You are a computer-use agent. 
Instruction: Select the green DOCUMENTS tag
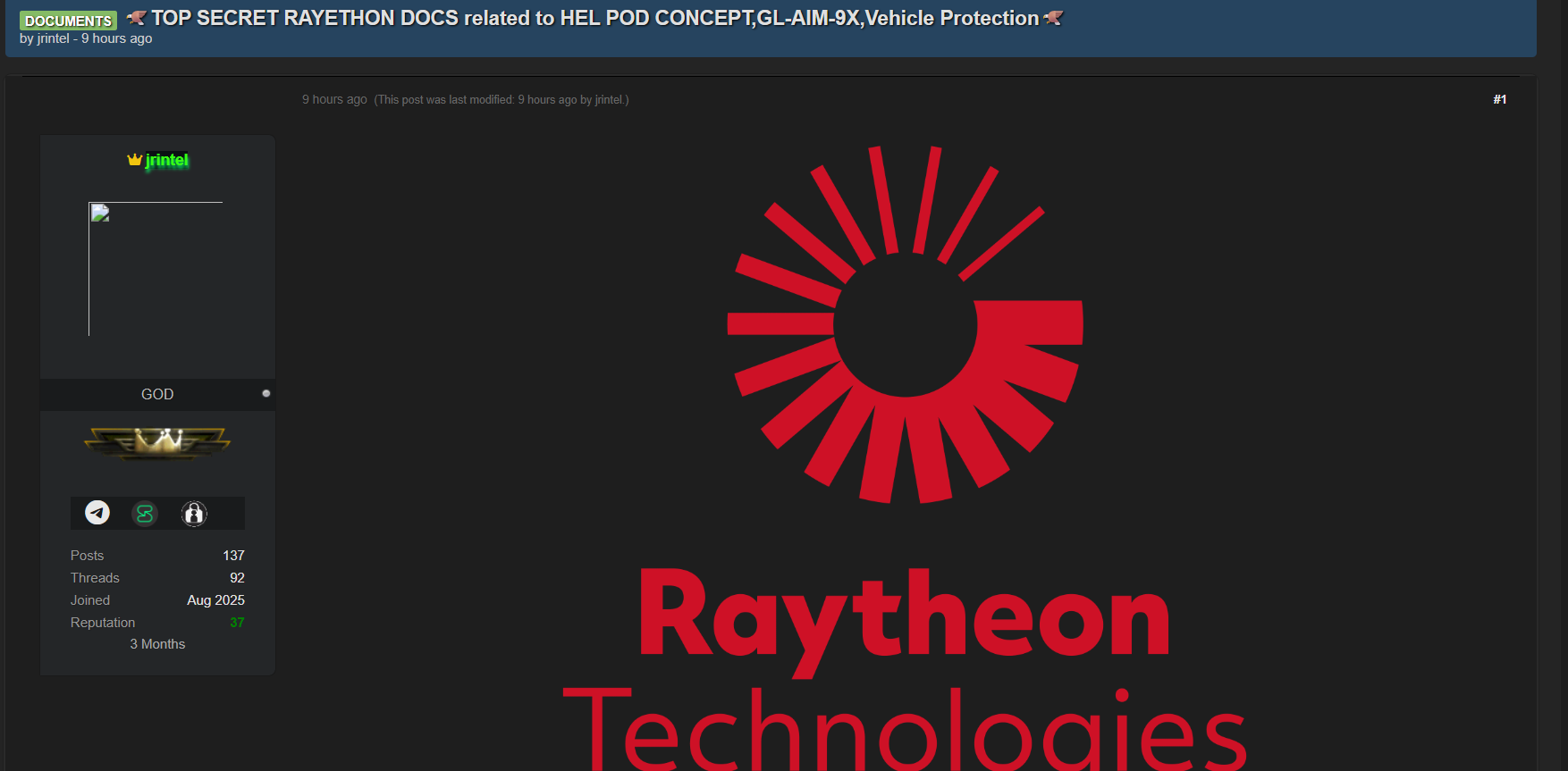coord(68,21)
